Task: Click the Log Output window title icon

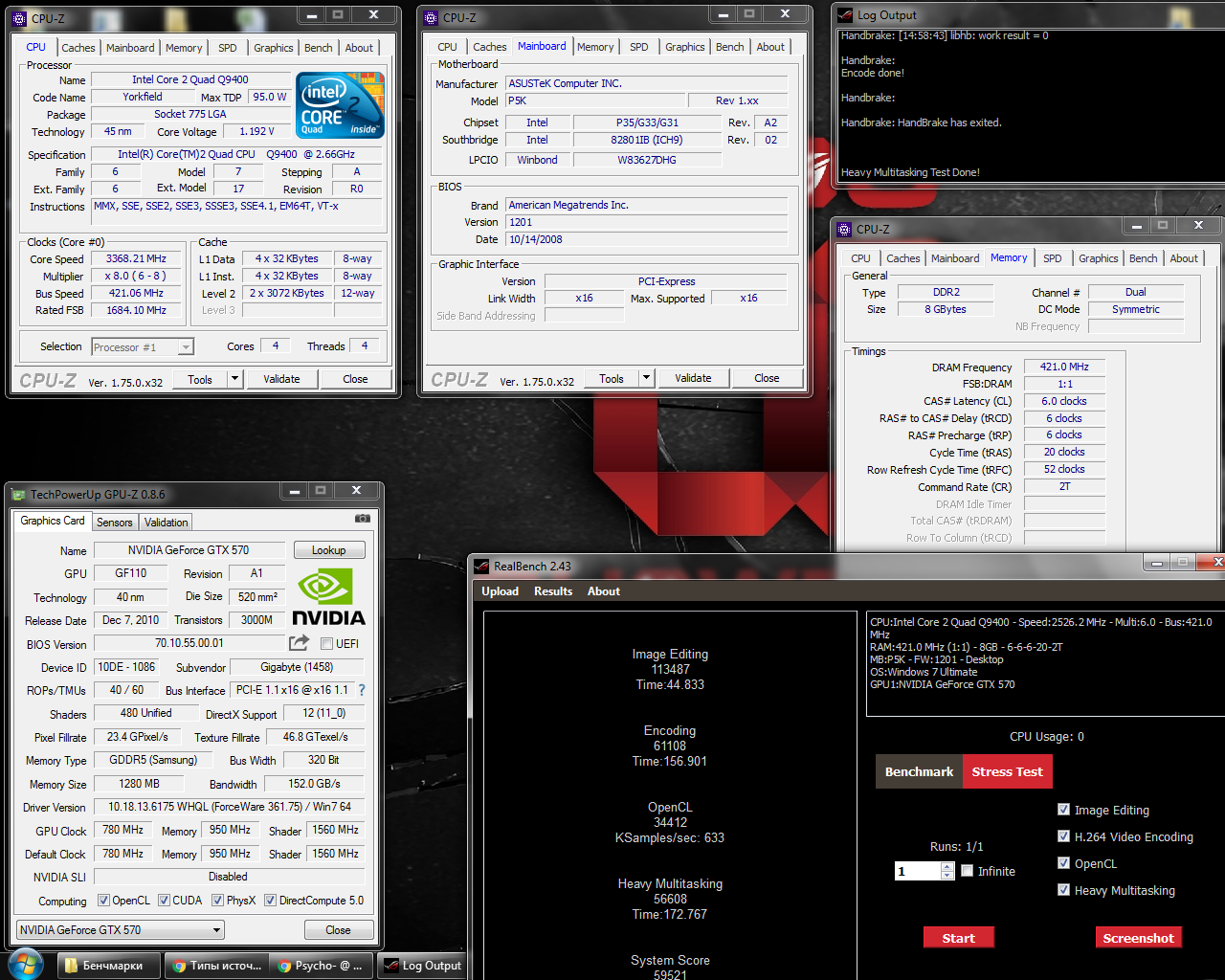Action: 845,15
